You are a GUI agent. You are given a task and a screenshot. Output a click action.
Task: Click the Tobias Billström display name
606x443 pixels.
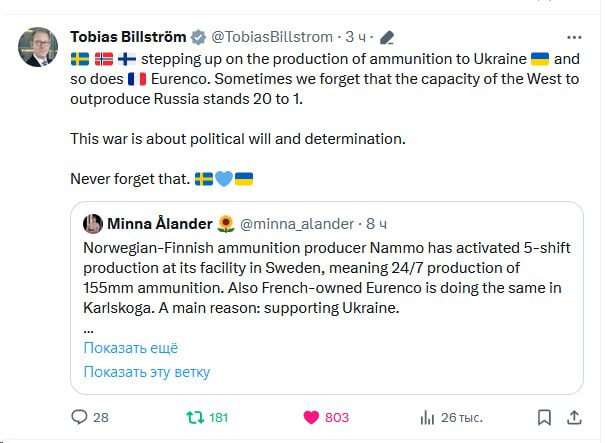tap(127, 38)
